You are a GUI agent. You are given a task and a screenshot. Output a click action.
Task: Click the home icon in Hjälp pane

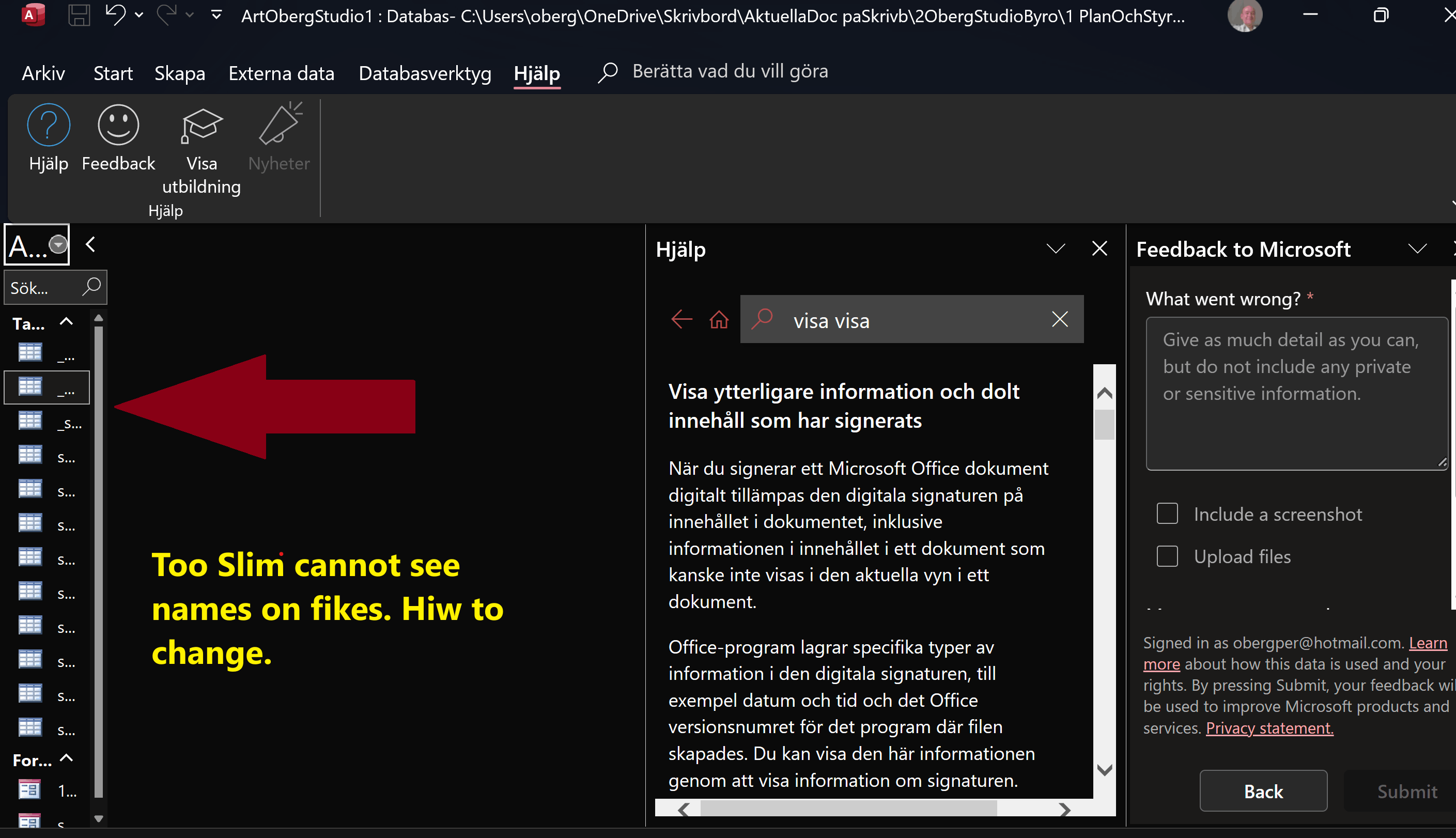[x=718, y=319]
